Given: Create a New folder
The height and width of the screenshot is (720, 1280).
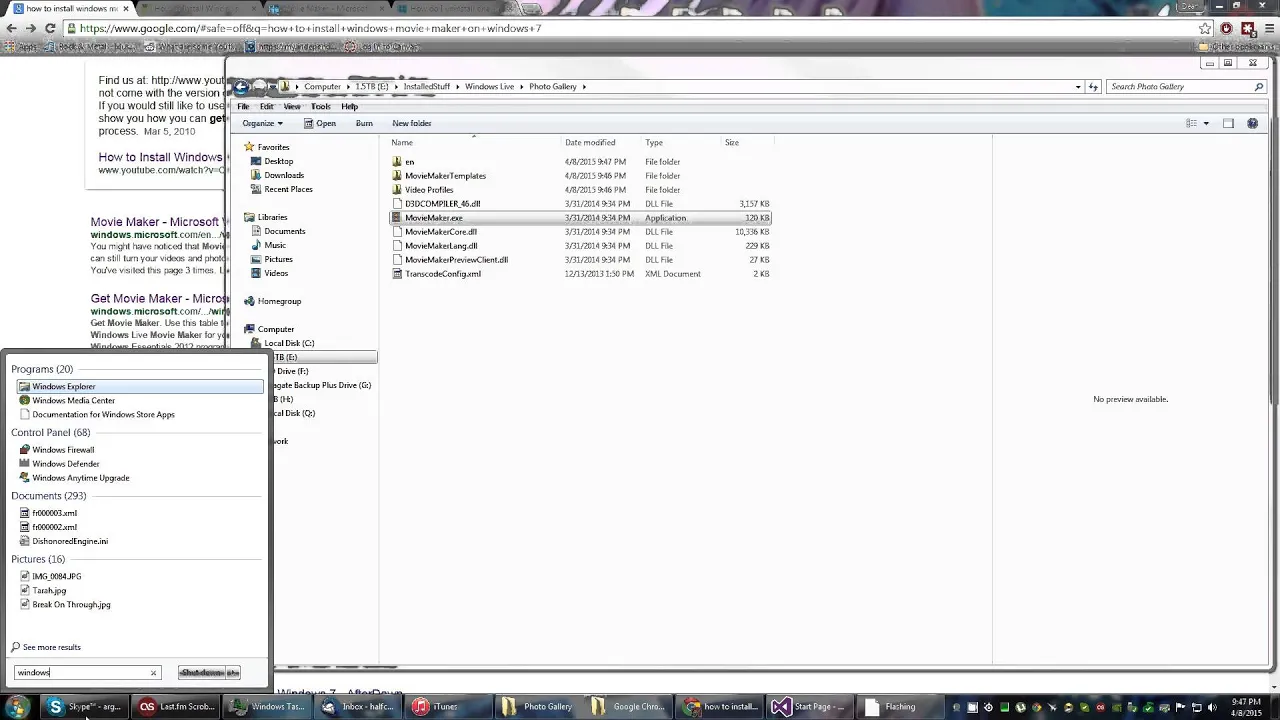Looking at the screenshot, I should pyautogui.click(x=412, y=123).
